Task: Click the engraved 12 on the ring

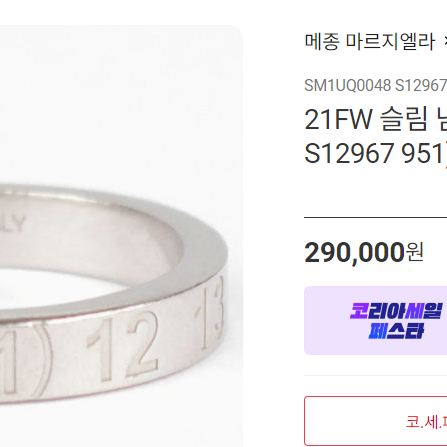Action: click(x=122, y=348)
